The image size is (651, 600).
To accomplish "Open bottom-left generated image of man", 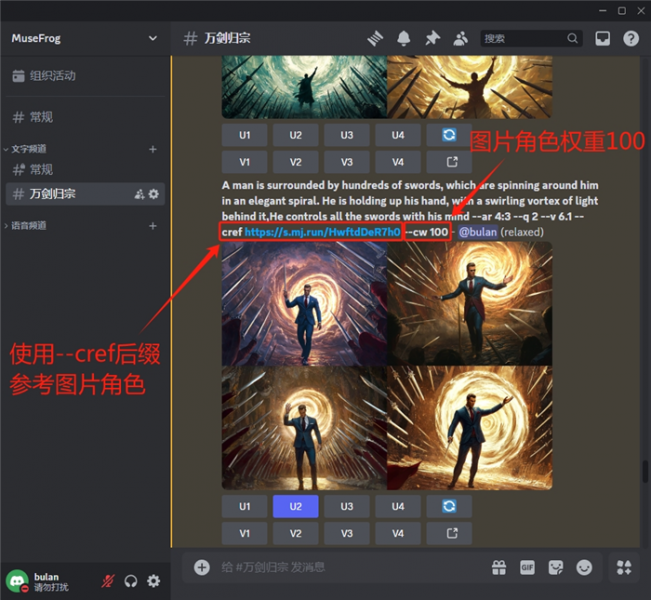I will click(x=304, y=428).
